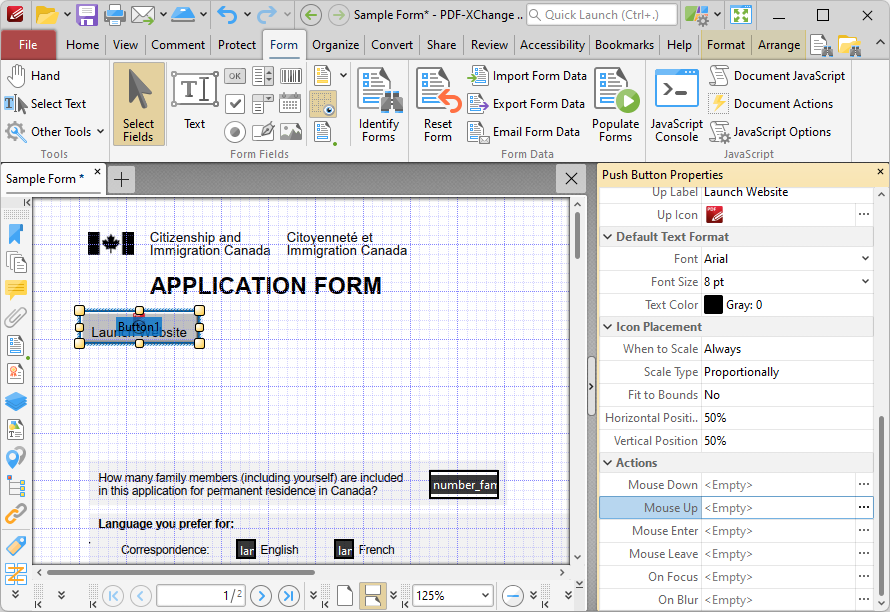Insert a list box field
This screenshot has width=890, height=612.
pyautogui.click(x=263, y=76)
